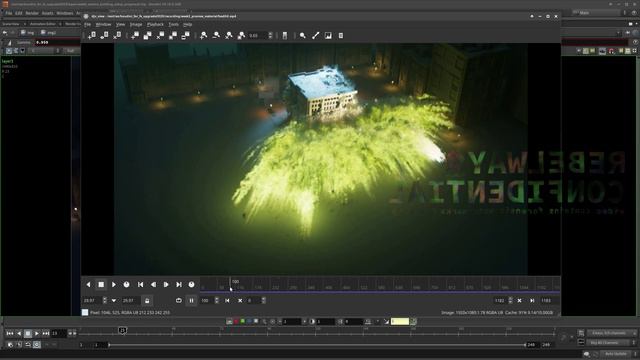
Task: Click the mark in point icon
Action: (x=227, y=300)
